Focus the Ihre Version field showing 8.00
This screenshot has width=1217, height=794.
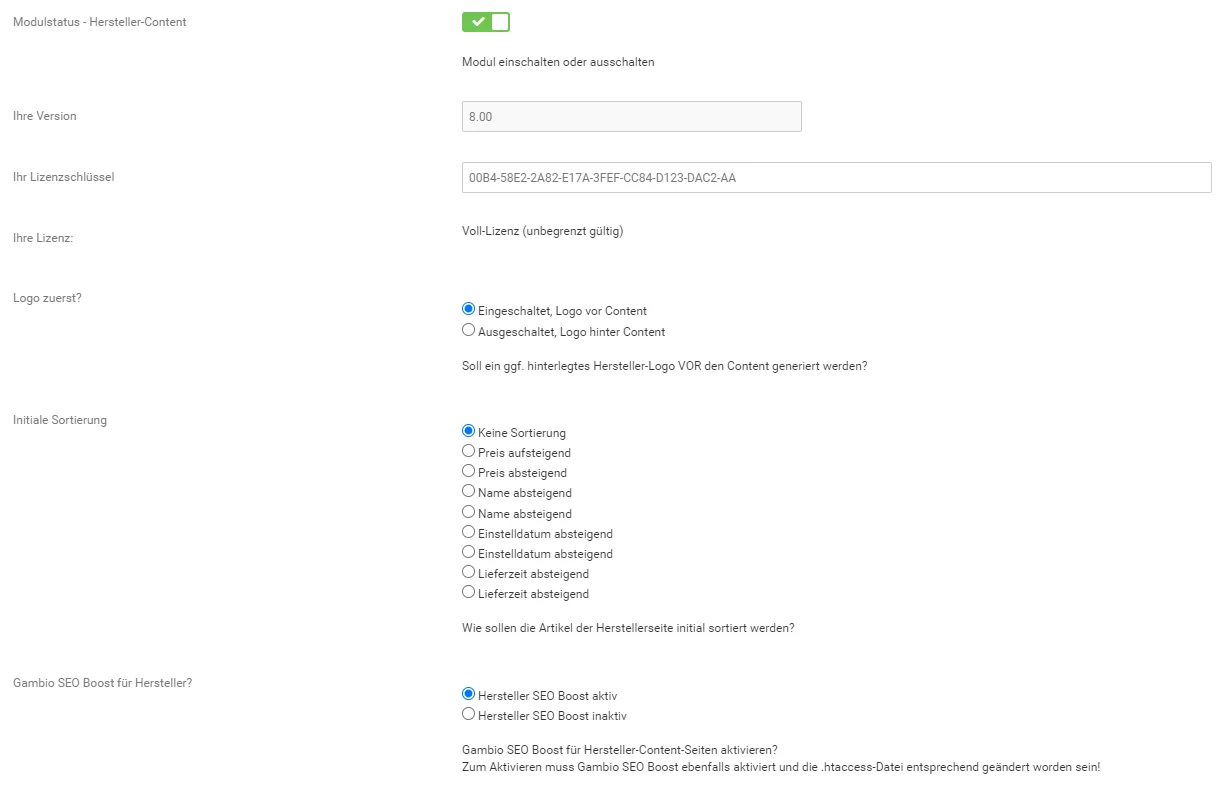coord(631,117)
